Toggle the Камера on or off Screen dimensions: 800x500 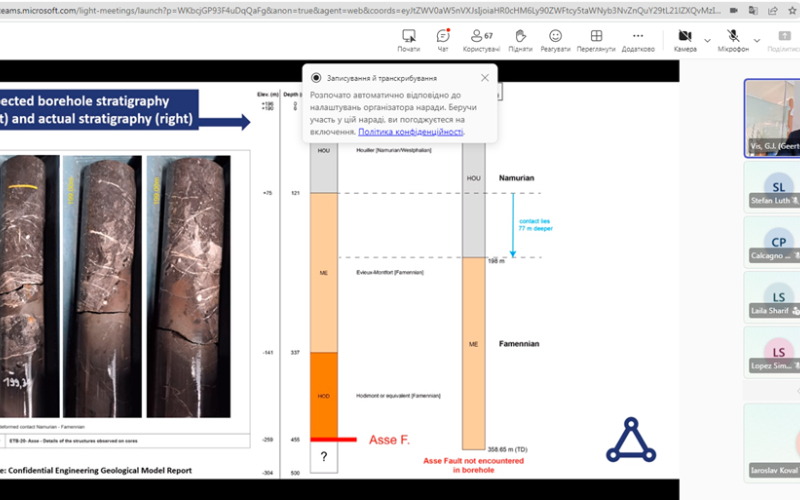[x=685, y=40]
